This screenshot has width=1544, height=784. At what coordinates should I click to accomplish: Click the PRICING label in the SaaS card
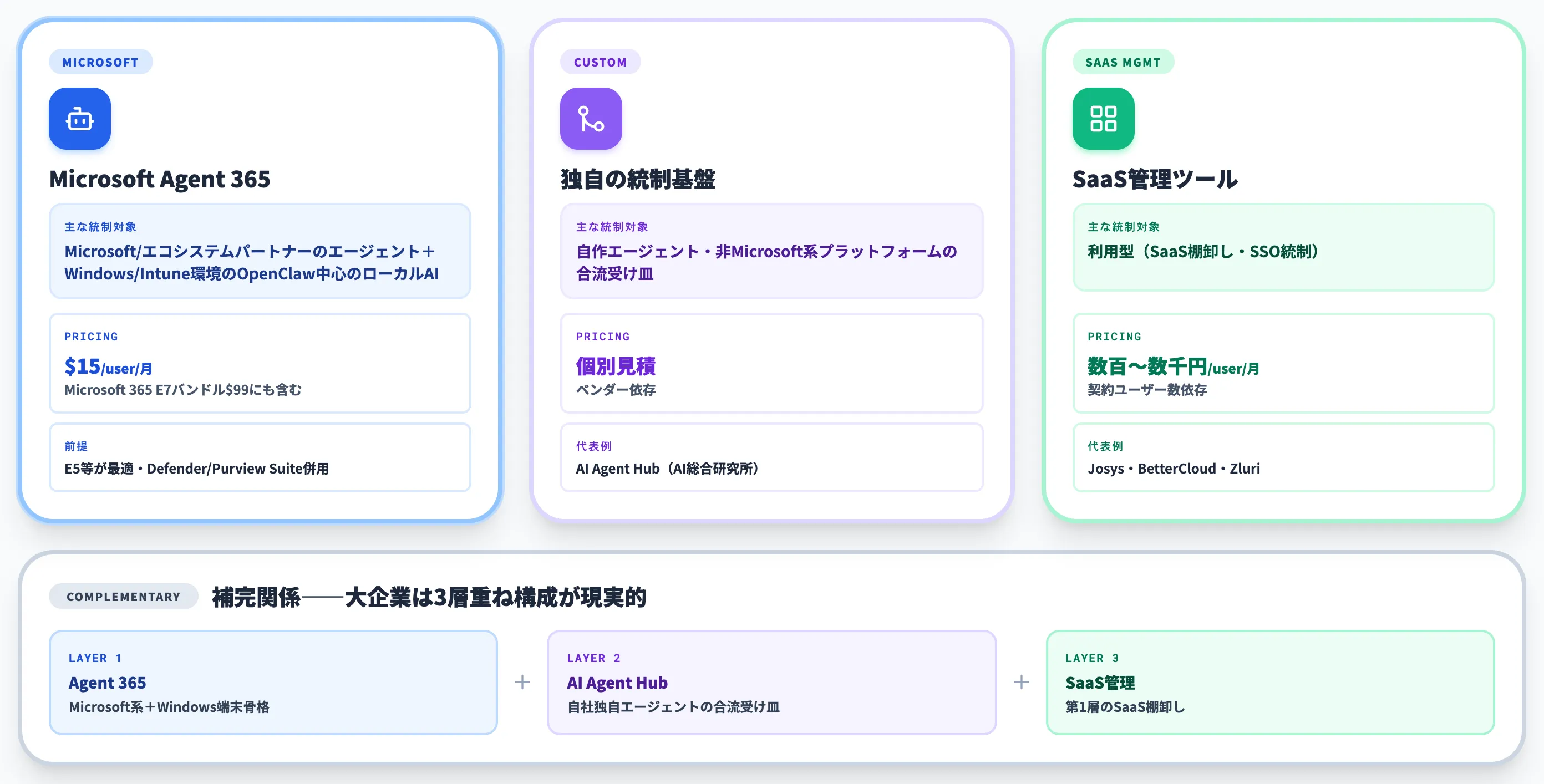click(x=1114, y=336)
